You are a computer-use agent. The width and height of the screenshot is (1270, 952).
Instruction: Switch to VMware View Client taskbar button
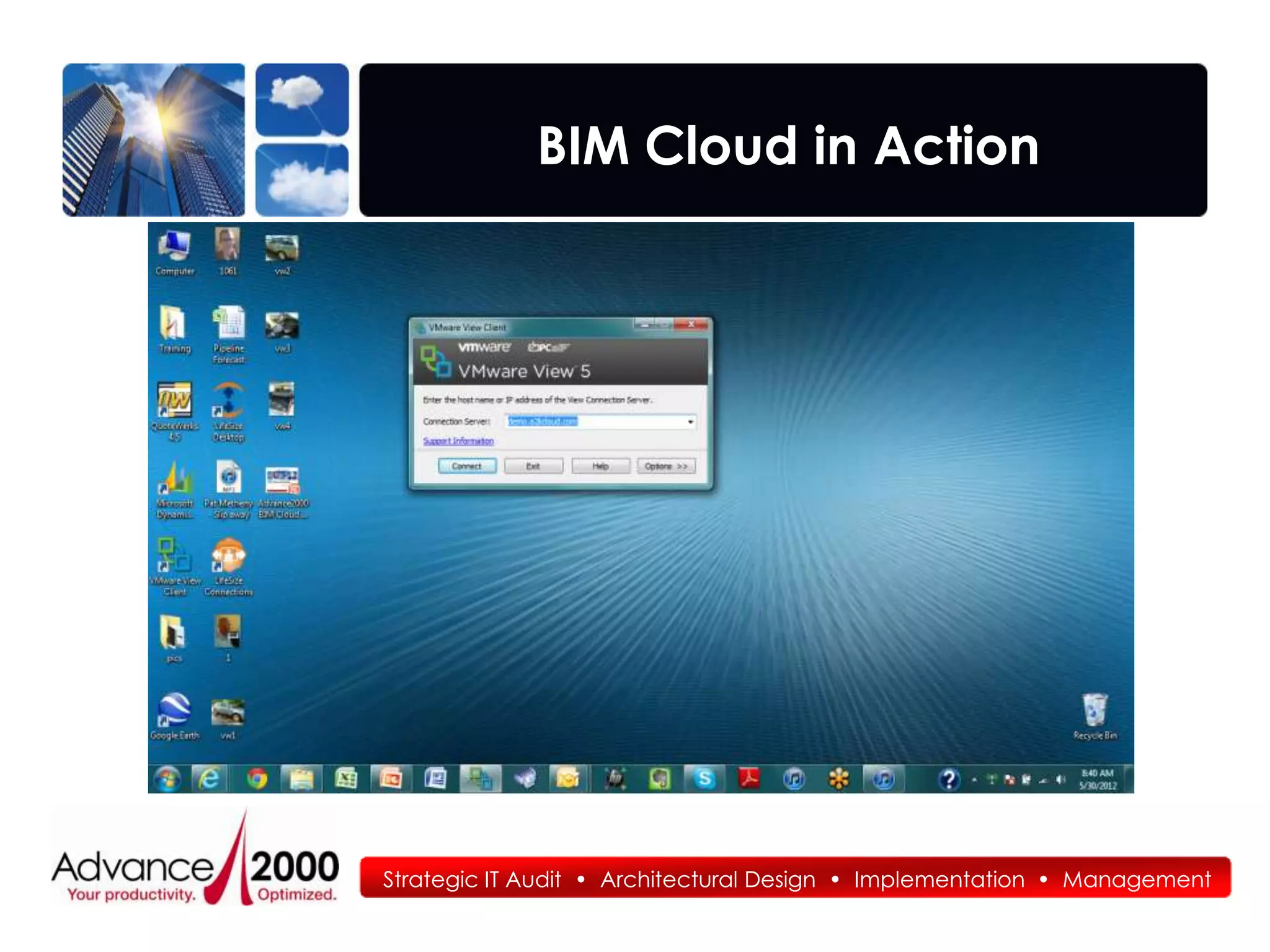click(x=480, y=778)
